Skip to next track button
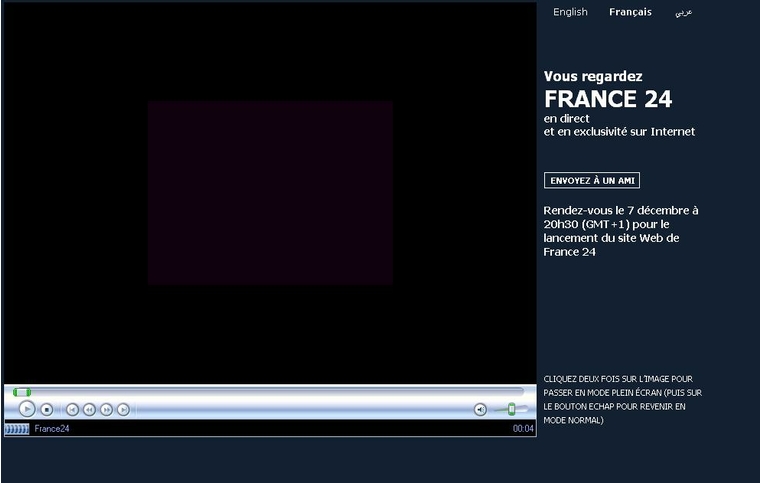Screen dimensions: 760x483 (x=124, y=410)
